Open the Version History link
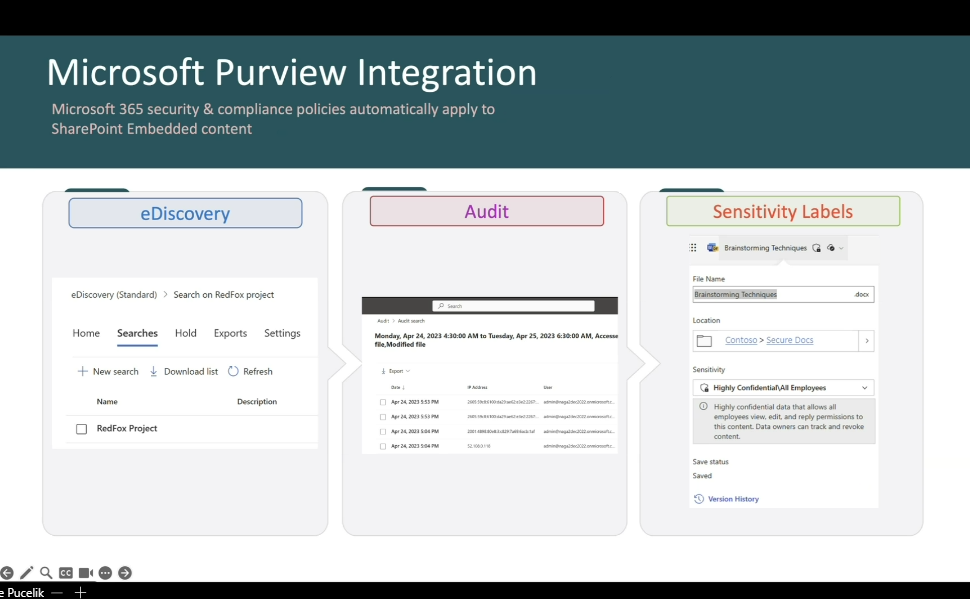This screenshot has height=599, width=970. [x=732, y=499]
